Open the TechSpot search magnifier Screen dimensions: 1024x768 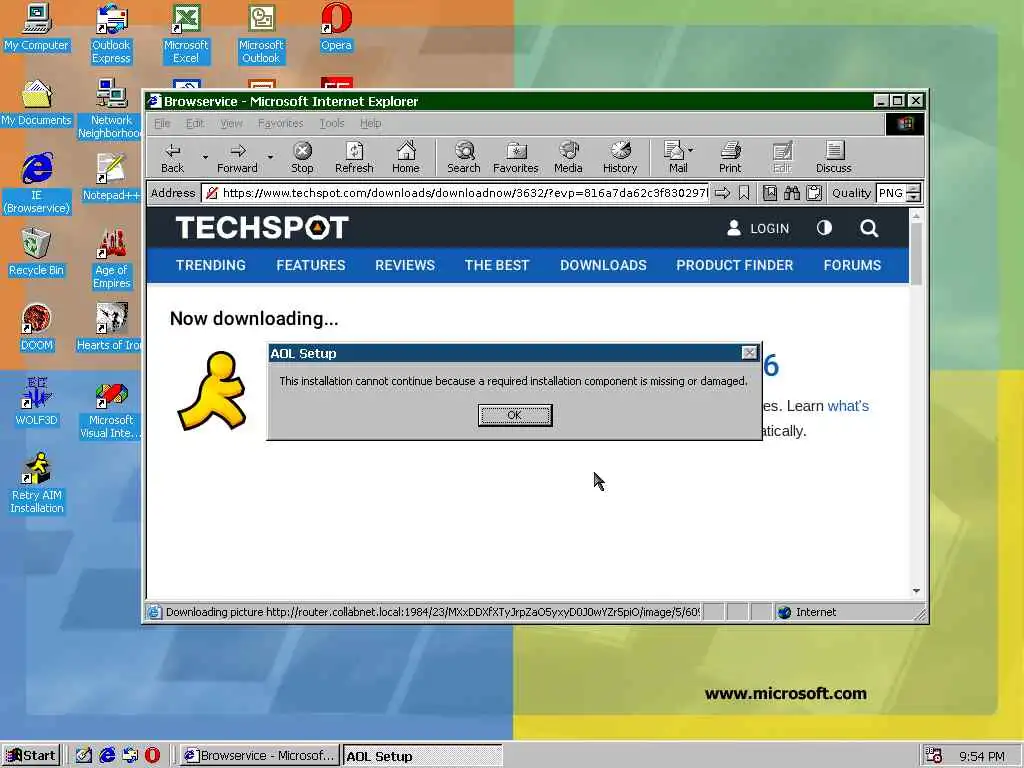[869, 228]
